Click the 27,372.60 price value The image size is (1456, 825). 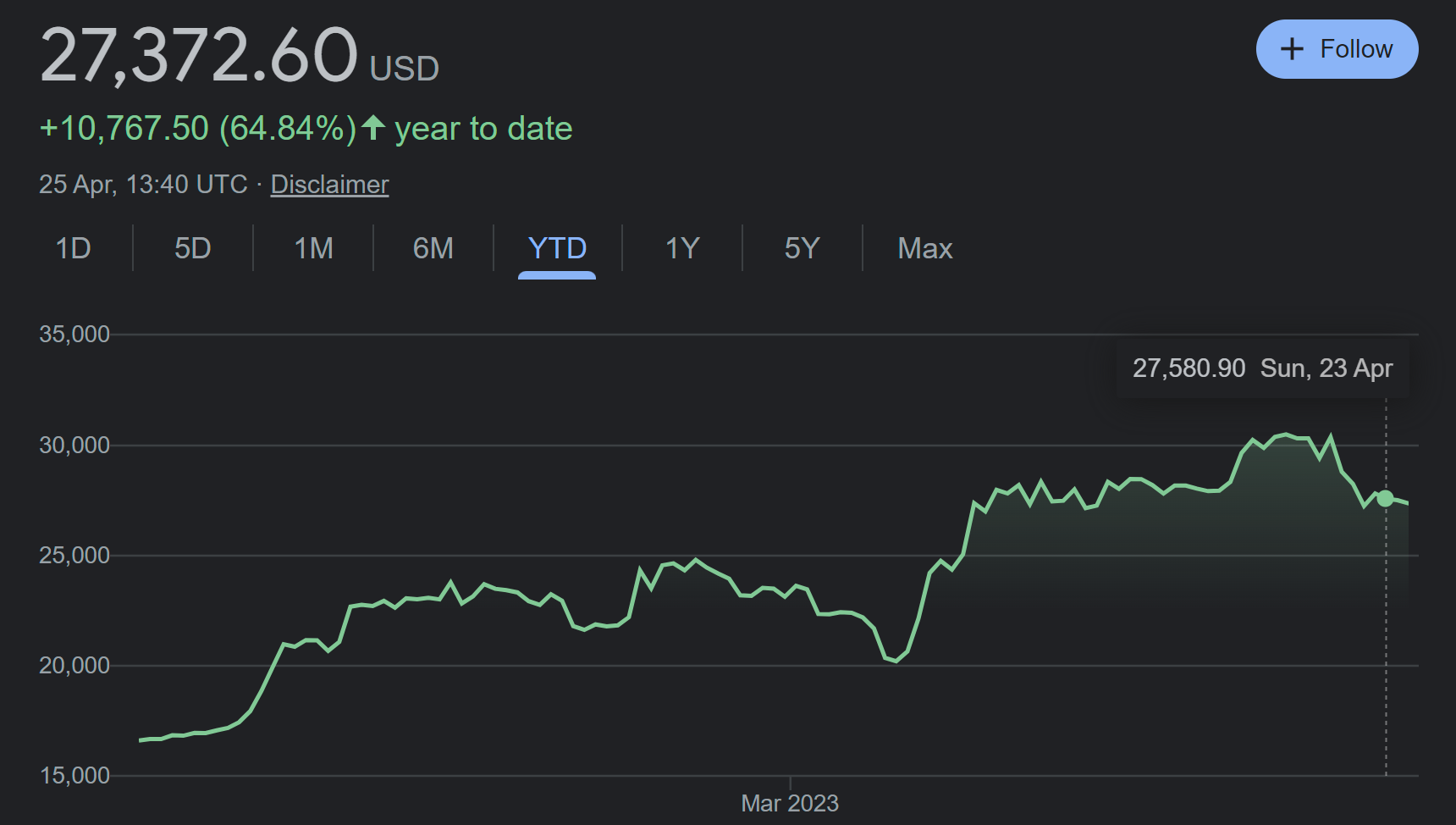coord(199,55)
